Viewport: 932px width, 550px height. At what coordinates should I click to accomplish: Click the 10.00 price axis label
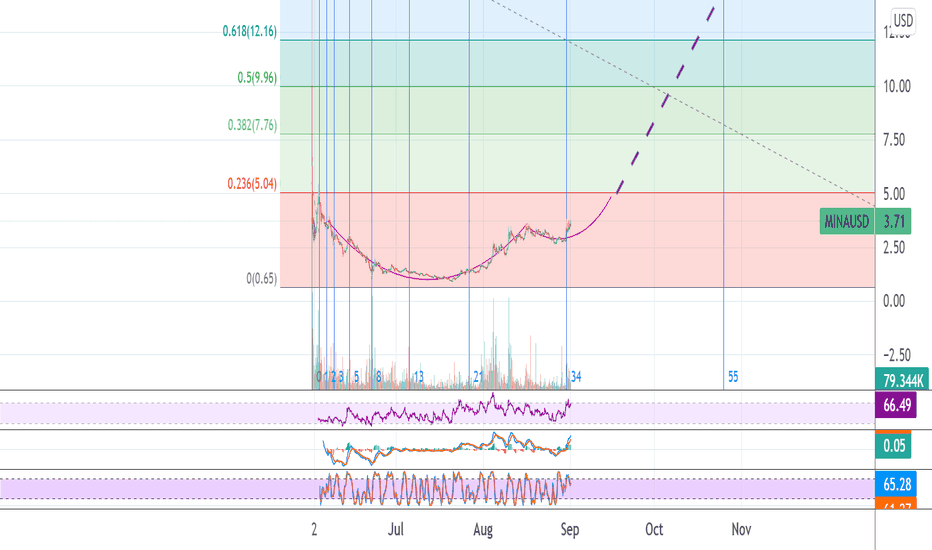(x=897, y=86)
